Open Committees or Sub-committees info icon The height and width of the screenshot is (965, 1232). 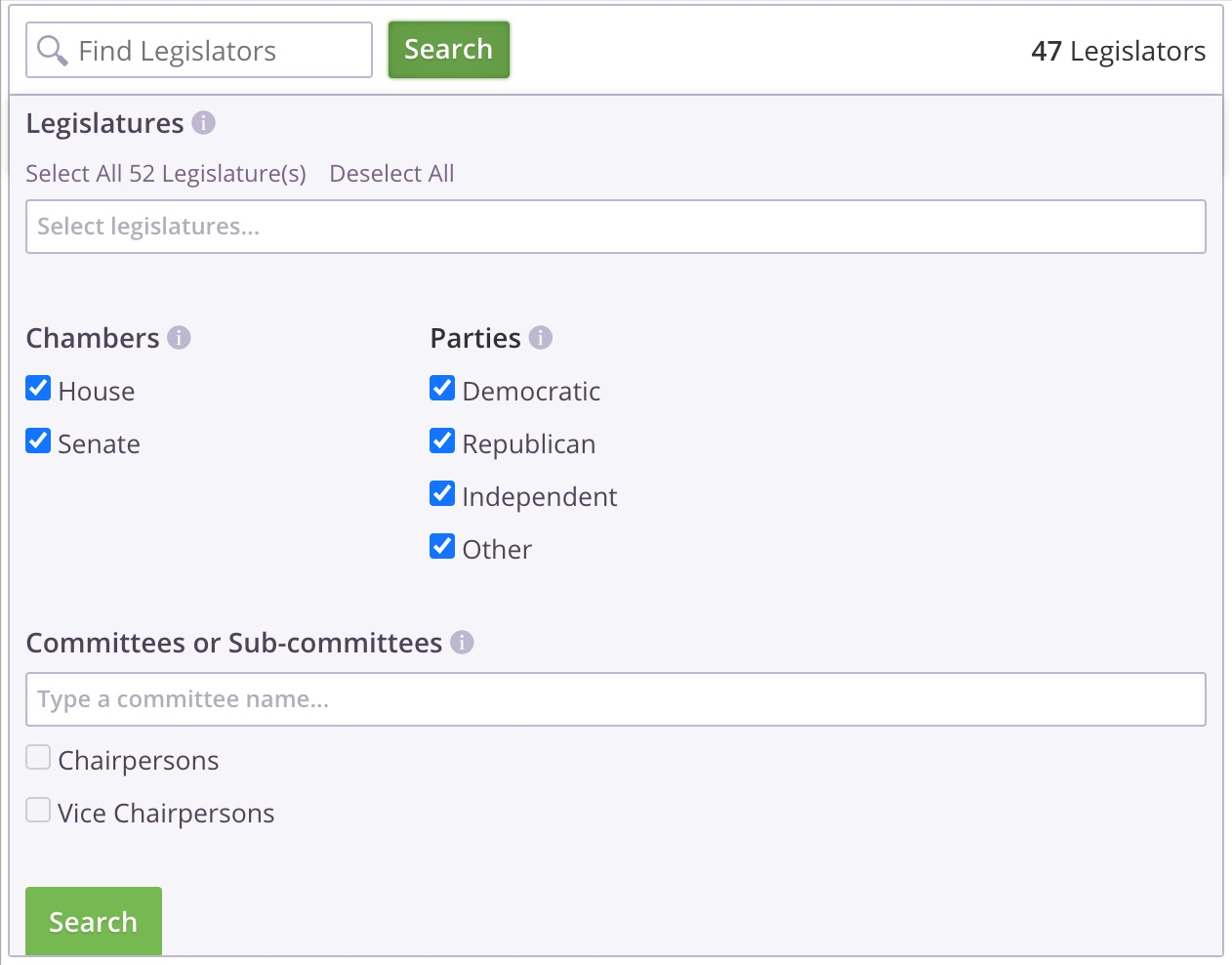[462, 642]
